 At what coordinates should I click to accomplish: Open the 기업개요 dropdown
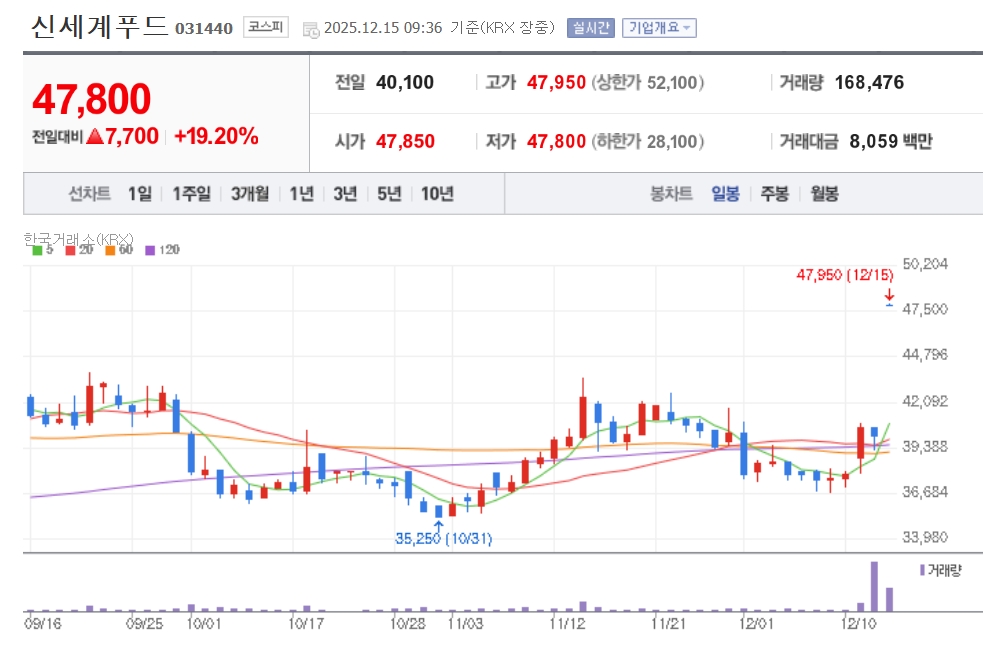pyautogui.click(x=659, y=28)
